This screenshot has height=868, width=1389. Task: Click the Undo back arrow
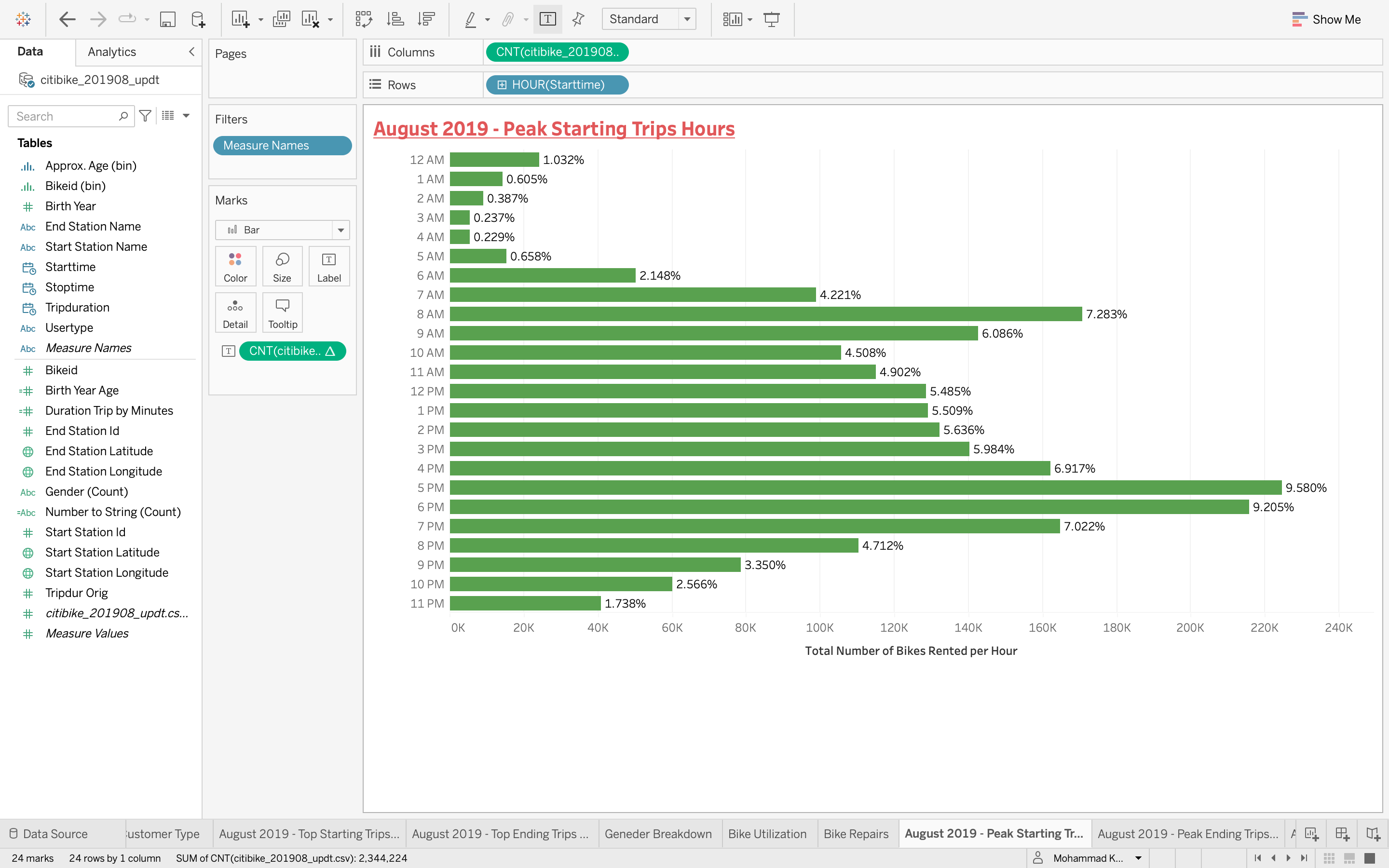[x=67, y=19]
